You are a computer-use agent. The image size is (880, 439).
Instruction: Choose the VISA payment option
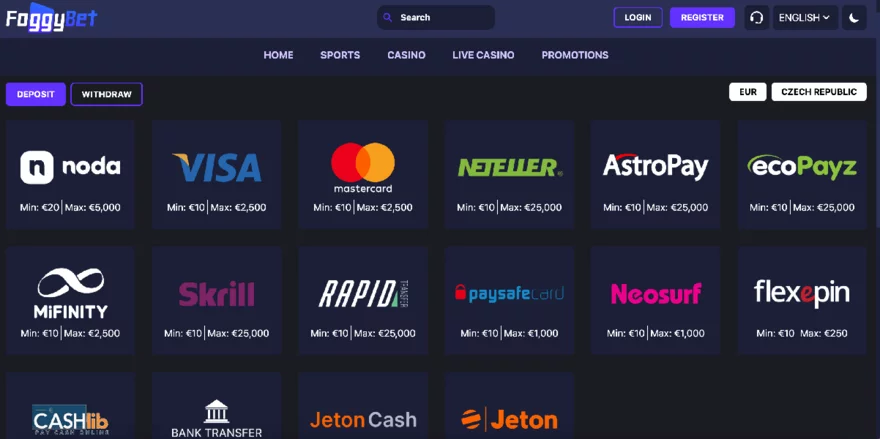coord(216,175)
